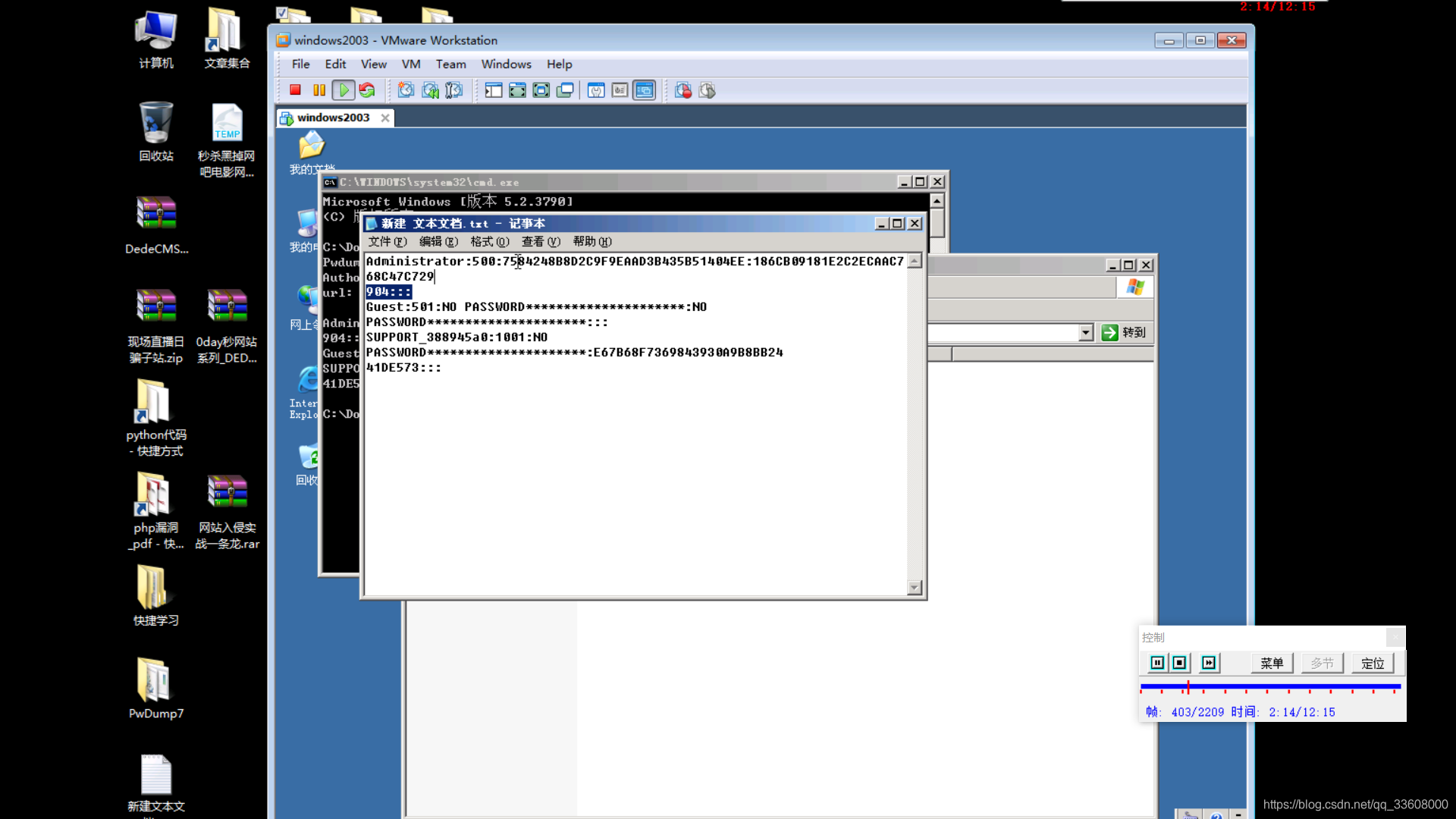Click the replay recording toolbar icon
Viewport: 1456px width, 819px height.
click(707, 90)
